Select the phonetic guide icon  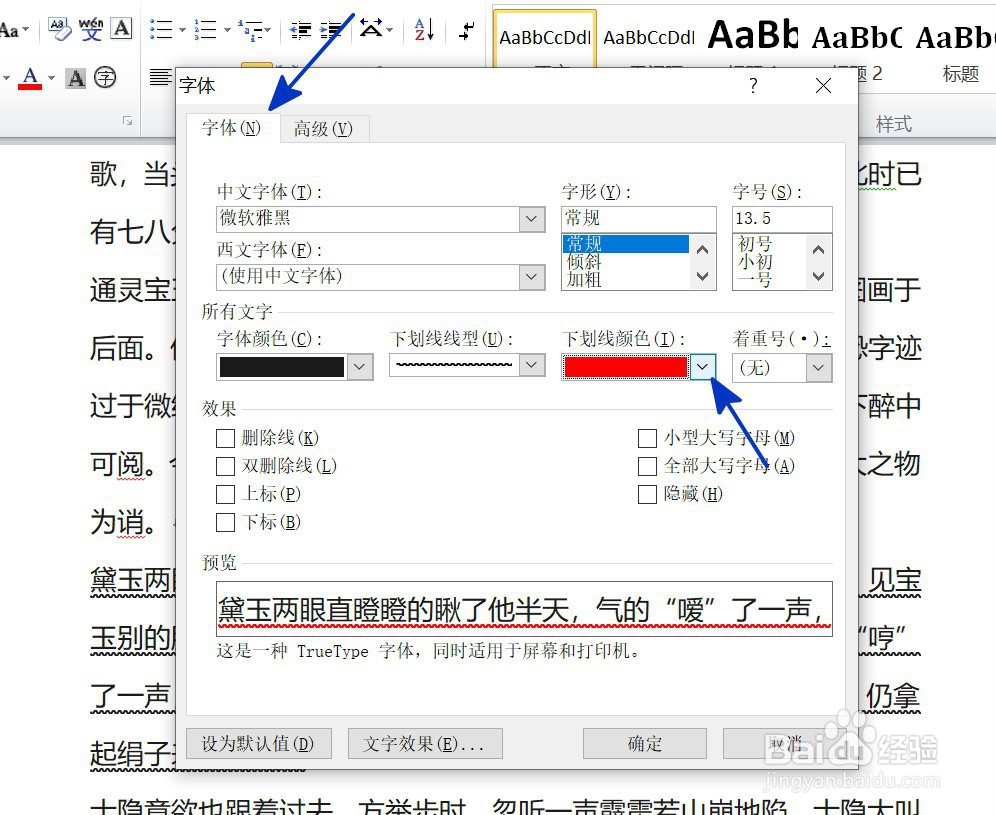pos(91,29)
